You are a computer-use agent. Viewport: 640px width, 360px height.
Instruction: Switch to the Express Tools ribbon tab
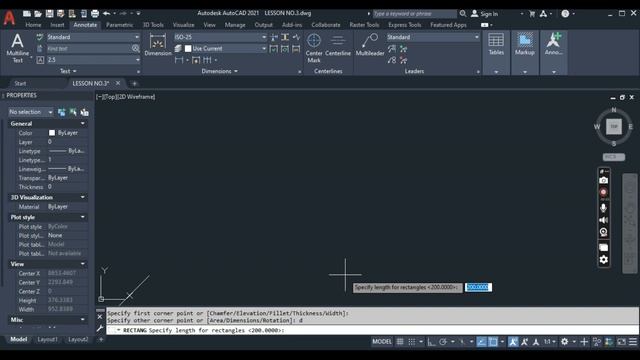404,25
